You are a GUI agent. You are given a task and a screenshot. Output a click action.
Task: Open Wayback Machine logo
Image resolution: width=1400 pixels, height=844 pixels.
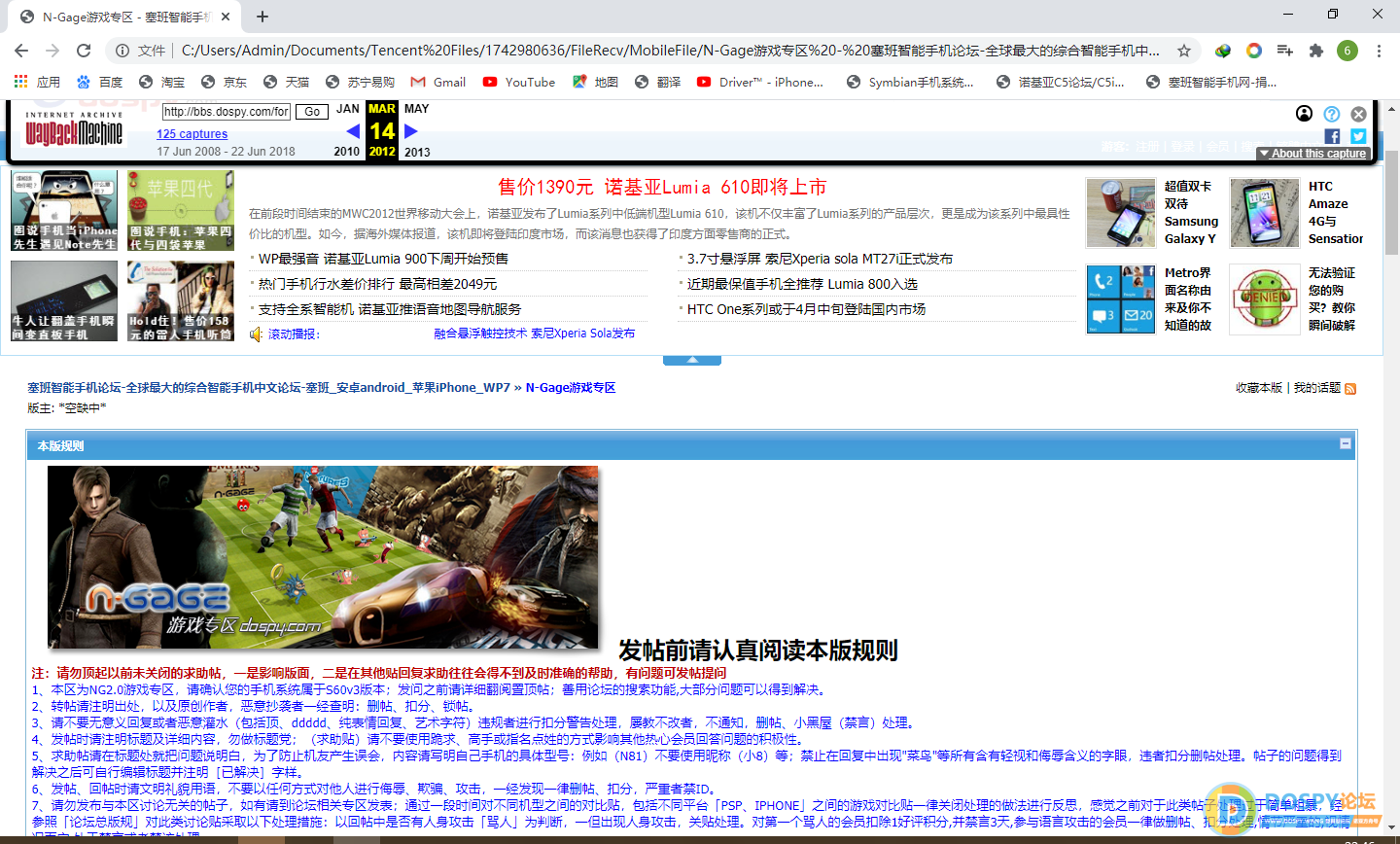pos(75,127)
